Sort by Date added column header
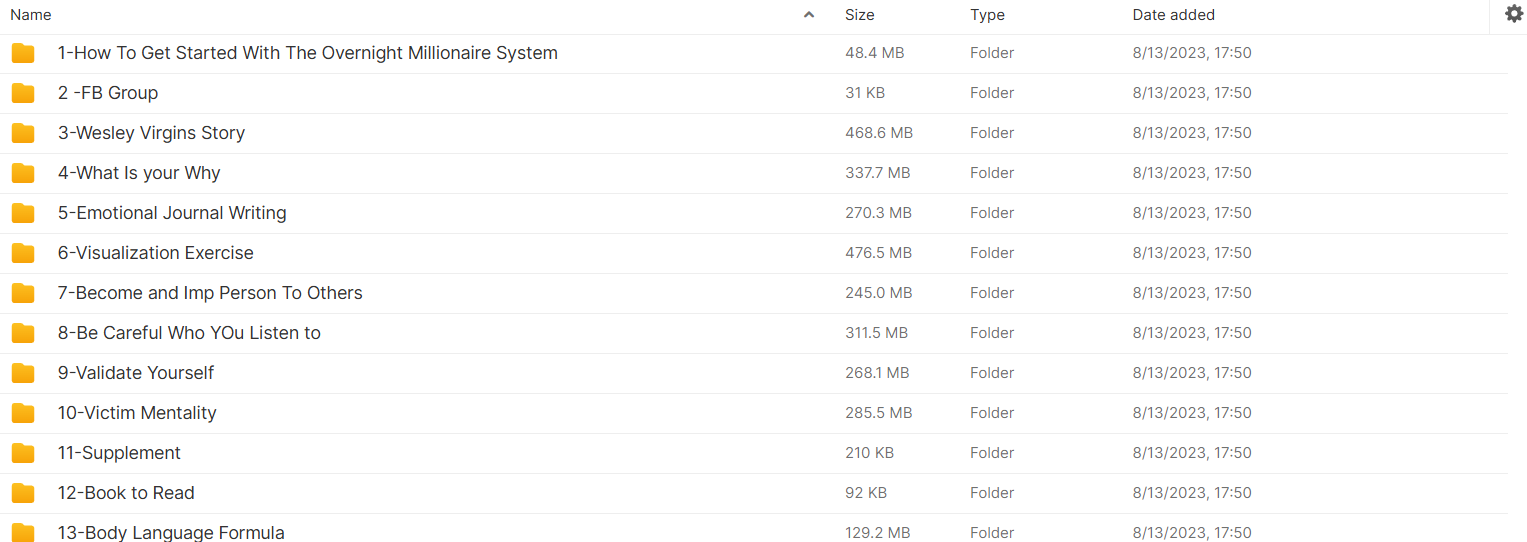The width and height of the screenshot is (1527, 542). [x=1173, y=15]
